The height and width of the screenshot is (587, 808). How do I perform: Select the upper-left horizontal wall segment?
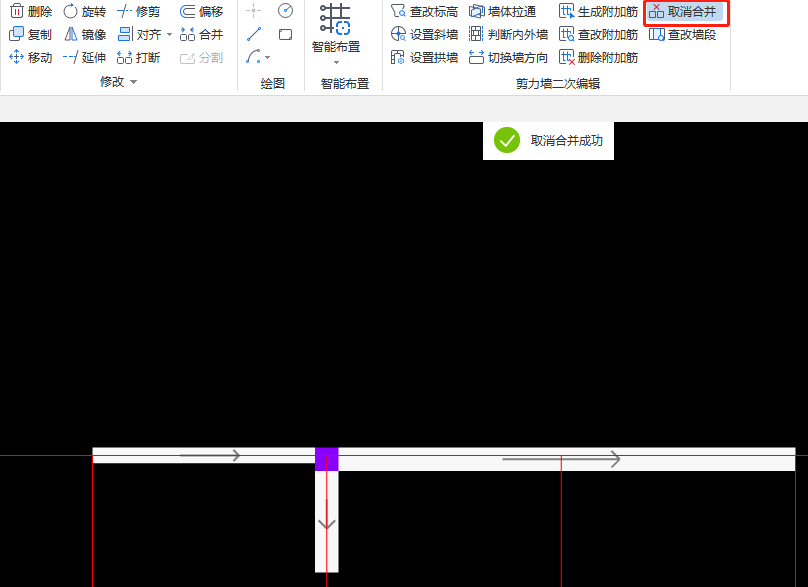pyautogui.click(x=204, y=455)
